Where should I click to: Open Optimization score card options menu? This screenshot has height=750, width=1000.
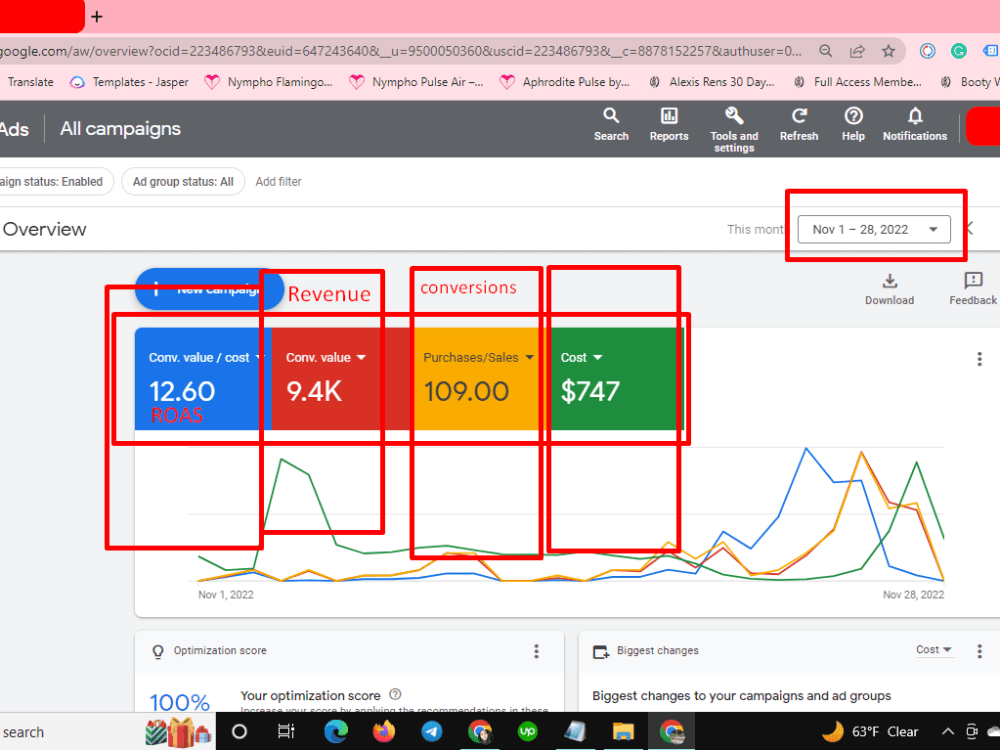click(x=536, y=651)
